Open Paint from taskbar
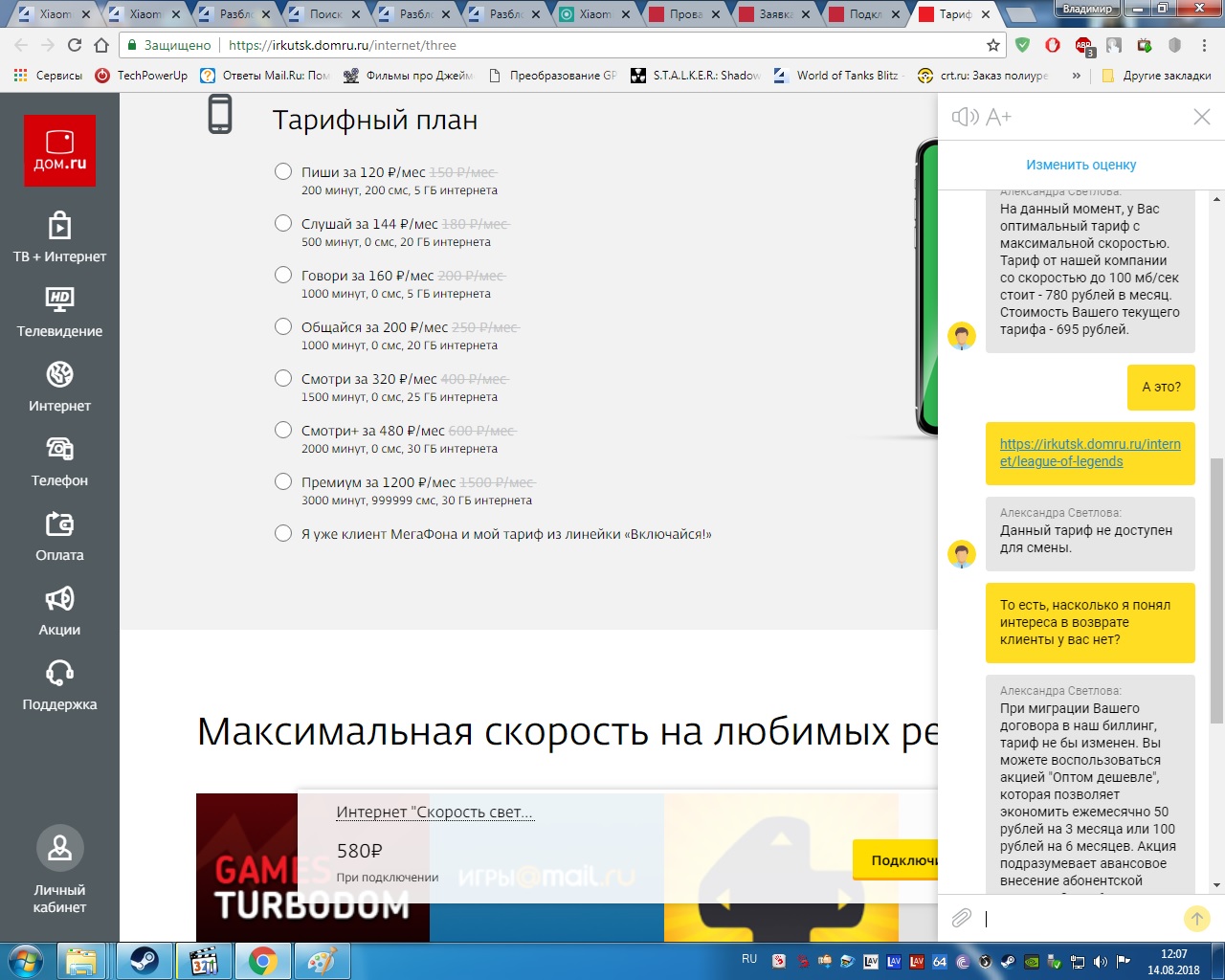1225x980 pixels. pos(321,961)
